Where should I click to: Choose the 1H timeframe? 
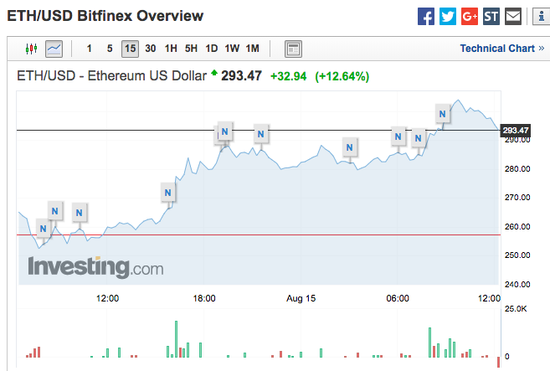click(171, 48)
